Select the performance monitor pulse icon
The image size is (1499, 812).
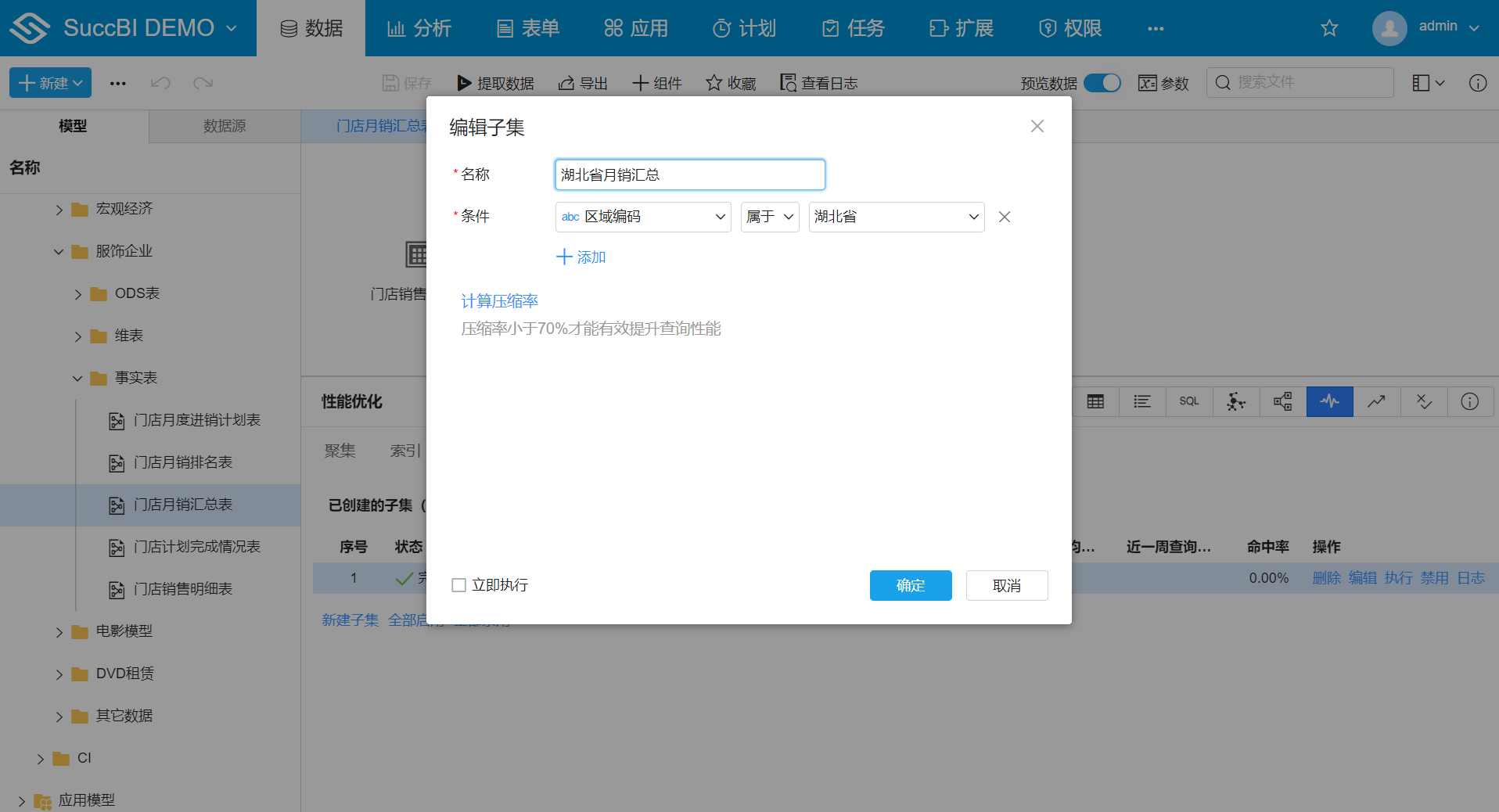1329,401
